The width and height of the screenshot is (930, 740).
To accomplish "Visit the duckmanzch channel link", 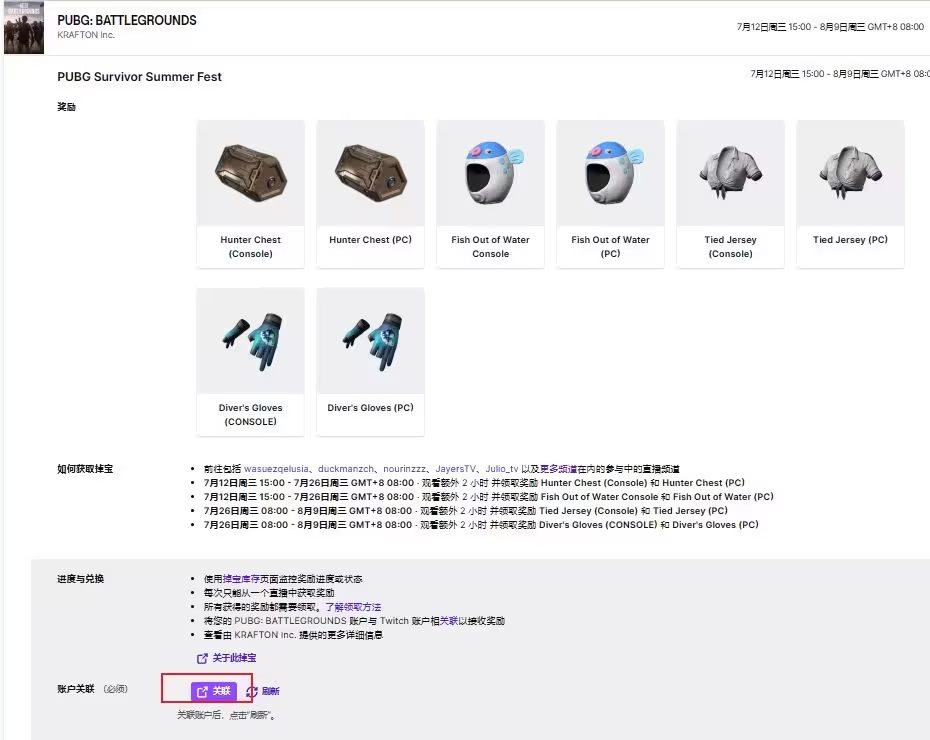I will (x=346, y=468).
